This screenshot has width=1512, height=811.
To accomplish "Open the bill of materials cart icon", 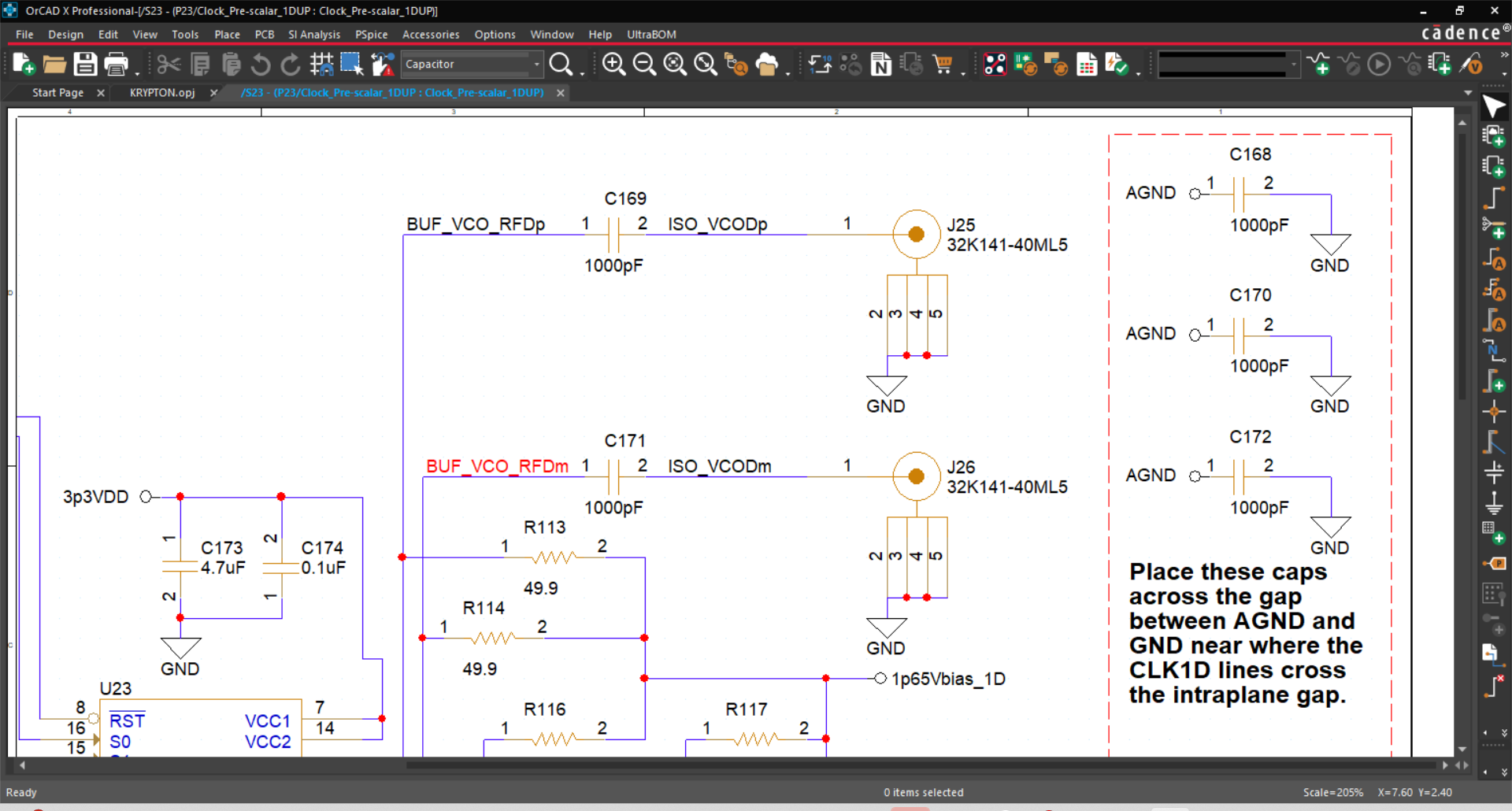I will click(x=943, y=64).
